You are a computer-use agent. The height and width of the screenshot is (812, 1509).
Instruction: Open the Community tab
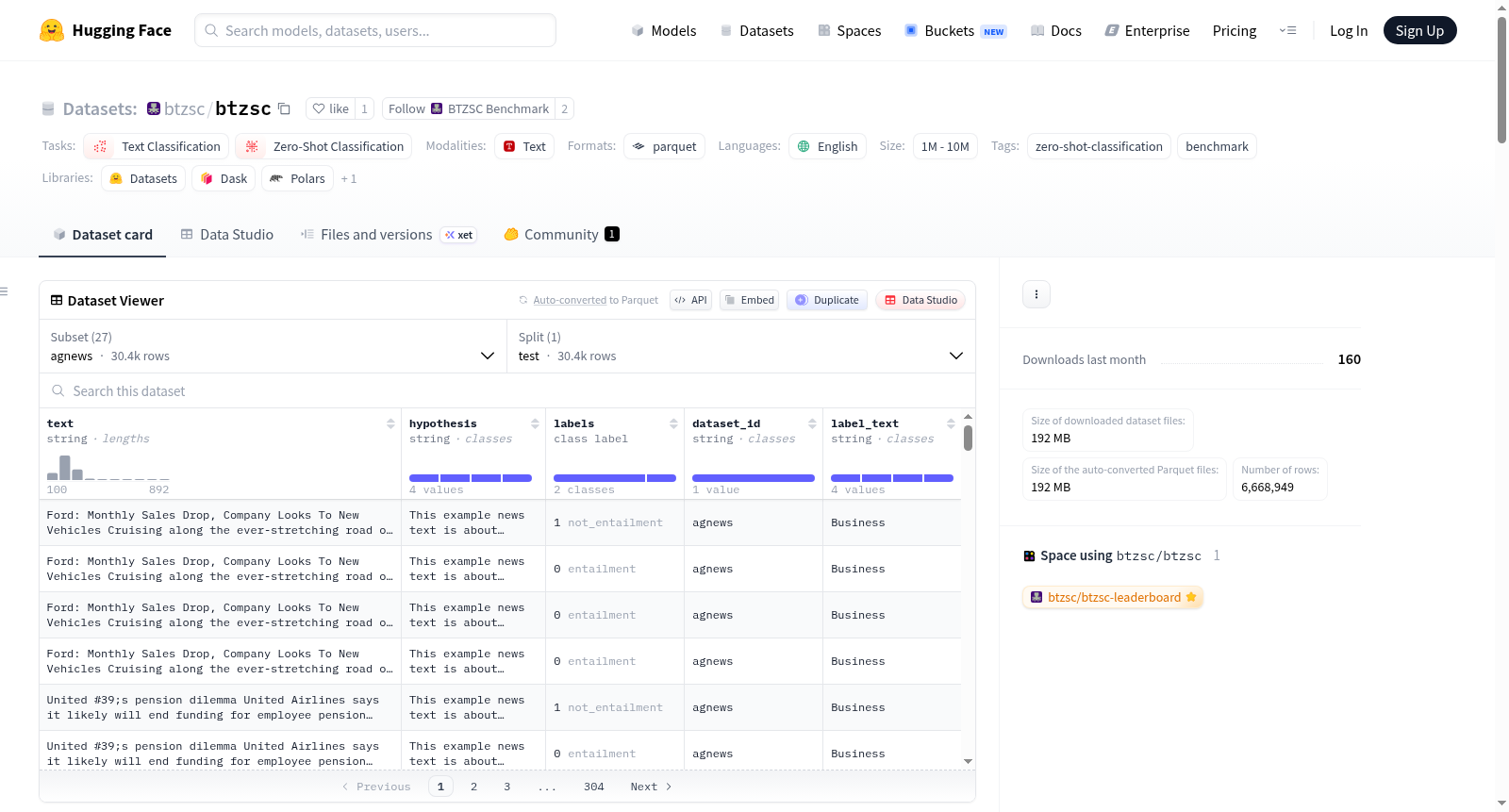click(561, 235)
